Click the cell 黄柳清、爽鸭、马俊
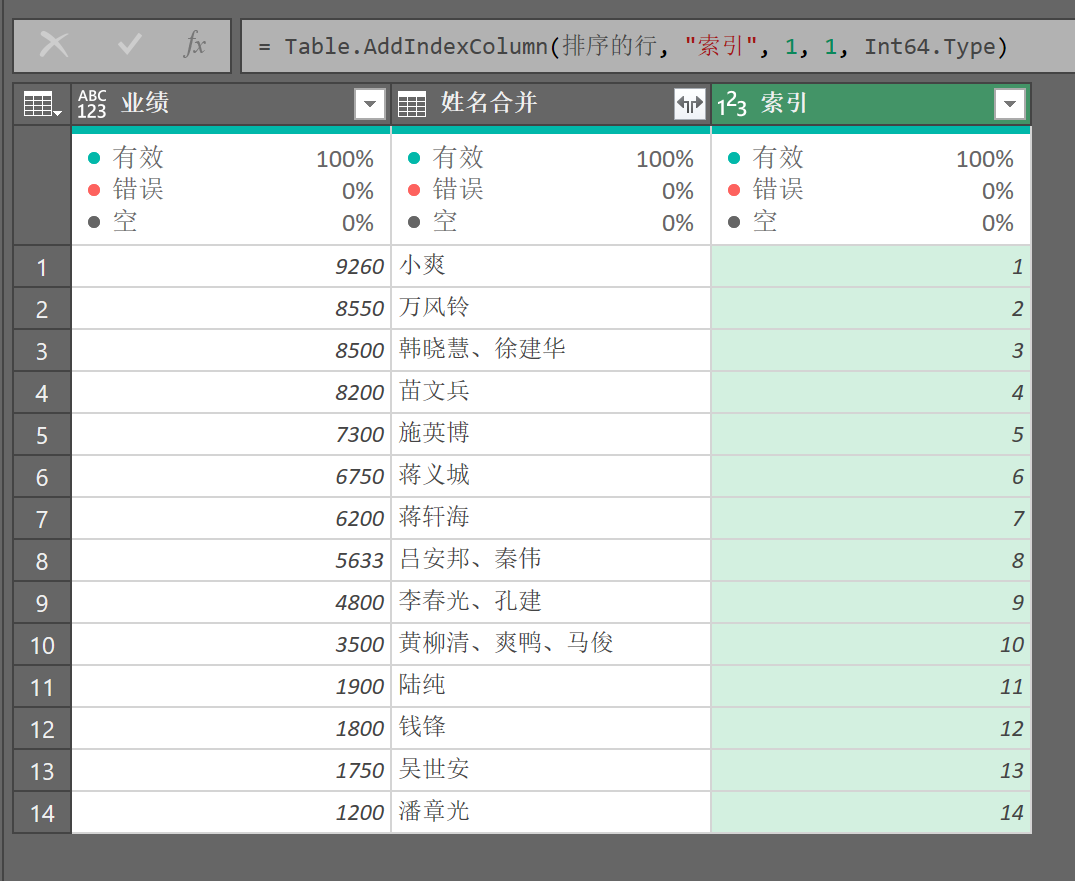Screen dimensions: 1075x881 click(x=551, y=644)
